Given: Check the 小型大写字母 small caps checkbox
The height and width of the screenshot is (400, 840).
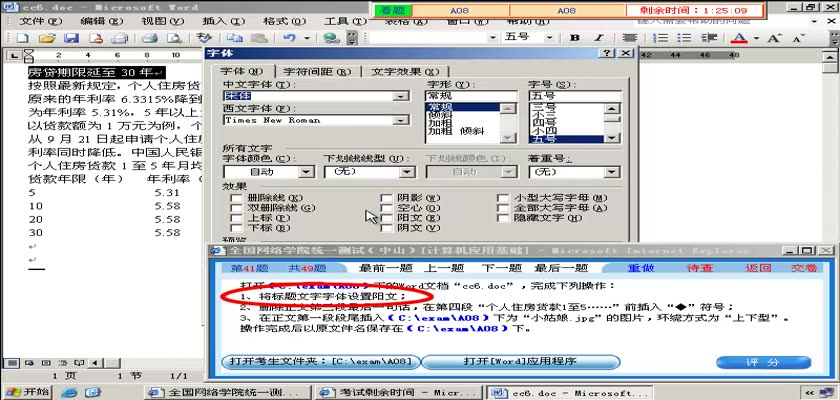Looking at the screenshot, I should pyautogui.click(x=502, y=198).
